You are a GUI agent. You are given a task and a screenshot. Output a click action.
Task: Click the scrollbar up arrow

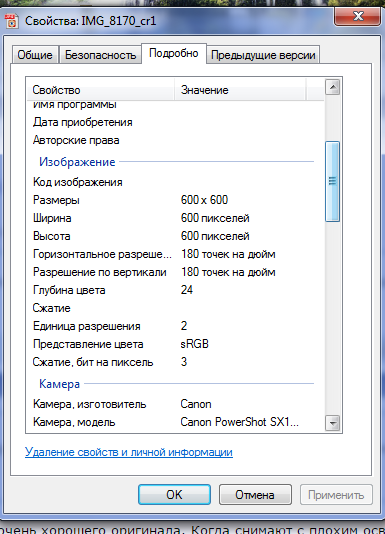(333, 88)
